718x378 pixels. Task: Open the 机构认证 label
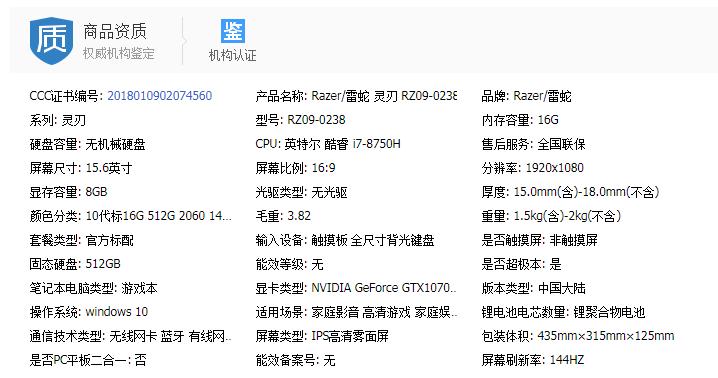(x=233, y=55)
